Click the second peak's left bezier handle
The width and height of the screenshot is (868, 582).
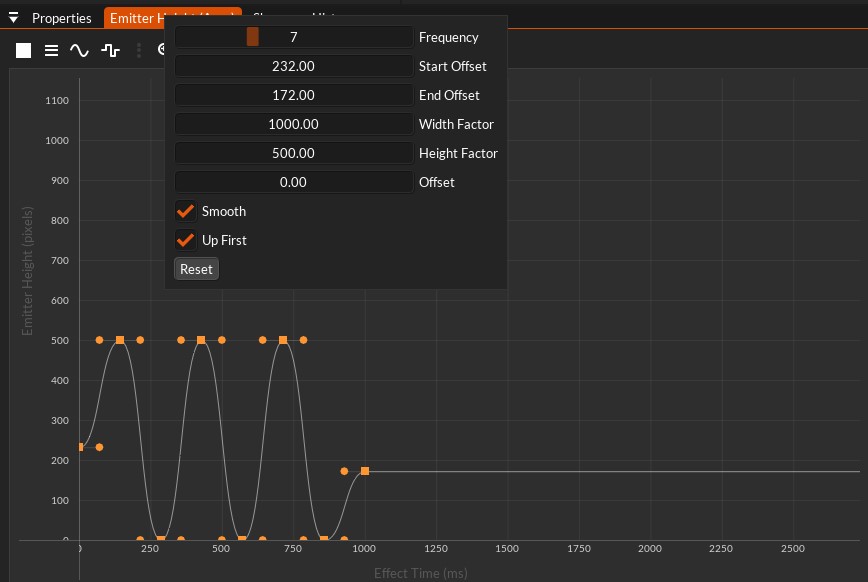point(180,340)
